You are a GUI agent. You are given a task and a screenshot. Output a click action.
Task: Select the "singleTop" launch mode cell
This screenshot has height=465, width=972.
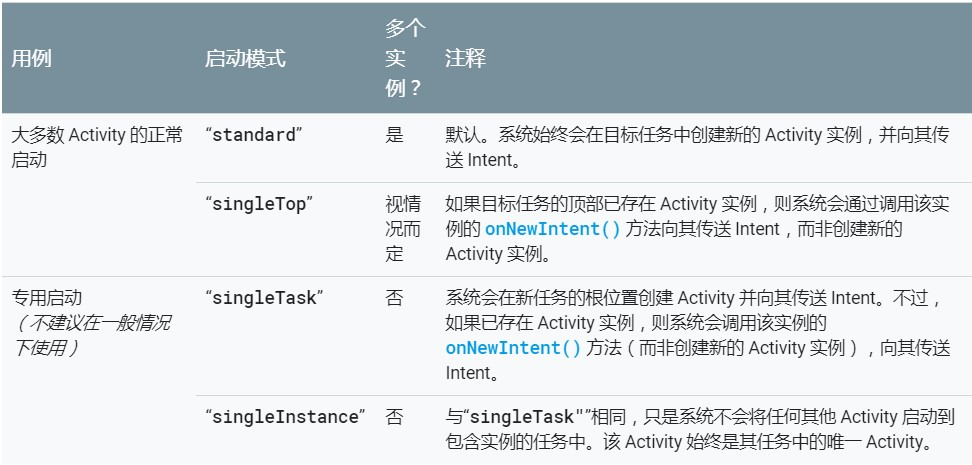coord(259,204)
